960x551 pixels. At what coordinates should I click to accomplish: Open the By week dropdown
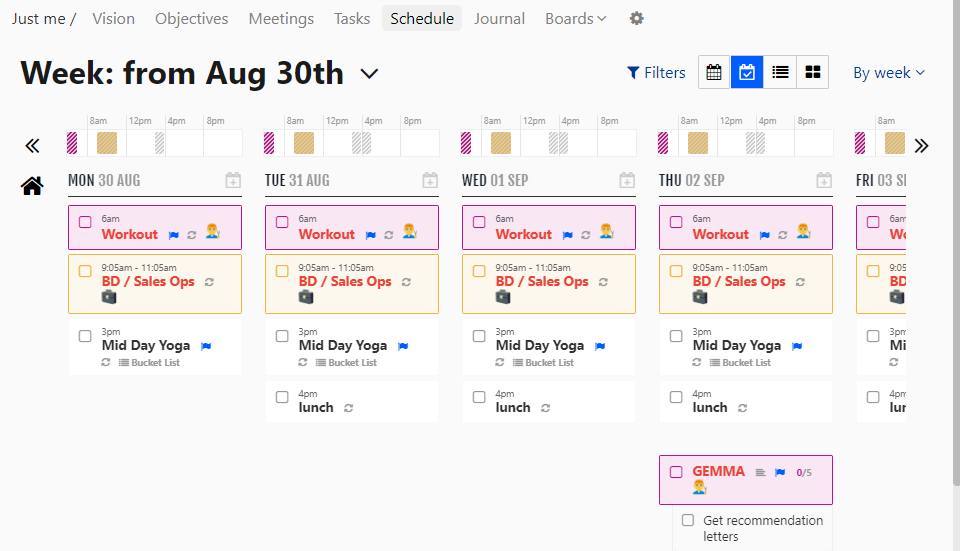pos(889,73)
